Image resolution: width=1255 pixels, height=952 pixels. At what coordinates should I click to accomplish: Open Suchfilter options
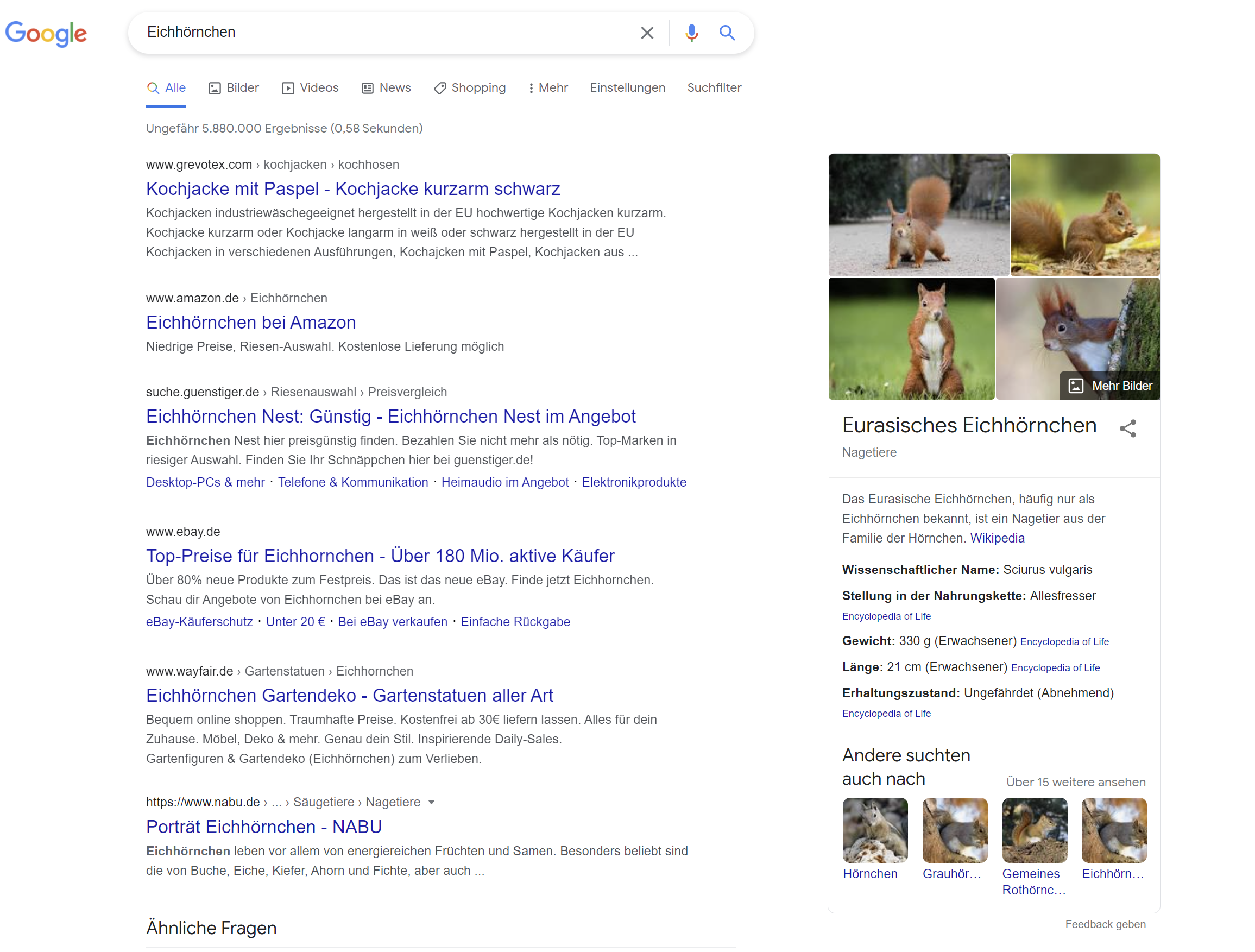714,88
